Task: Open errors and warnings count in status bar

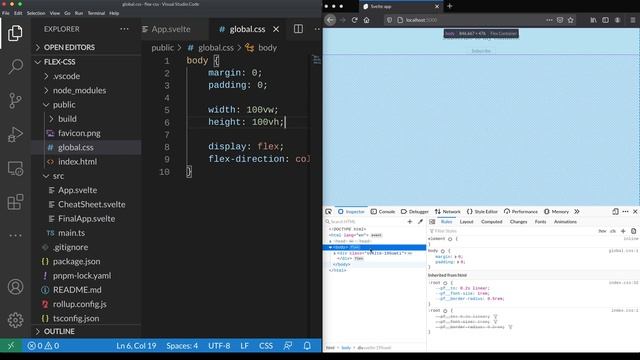Action: [x=43, y=346]
